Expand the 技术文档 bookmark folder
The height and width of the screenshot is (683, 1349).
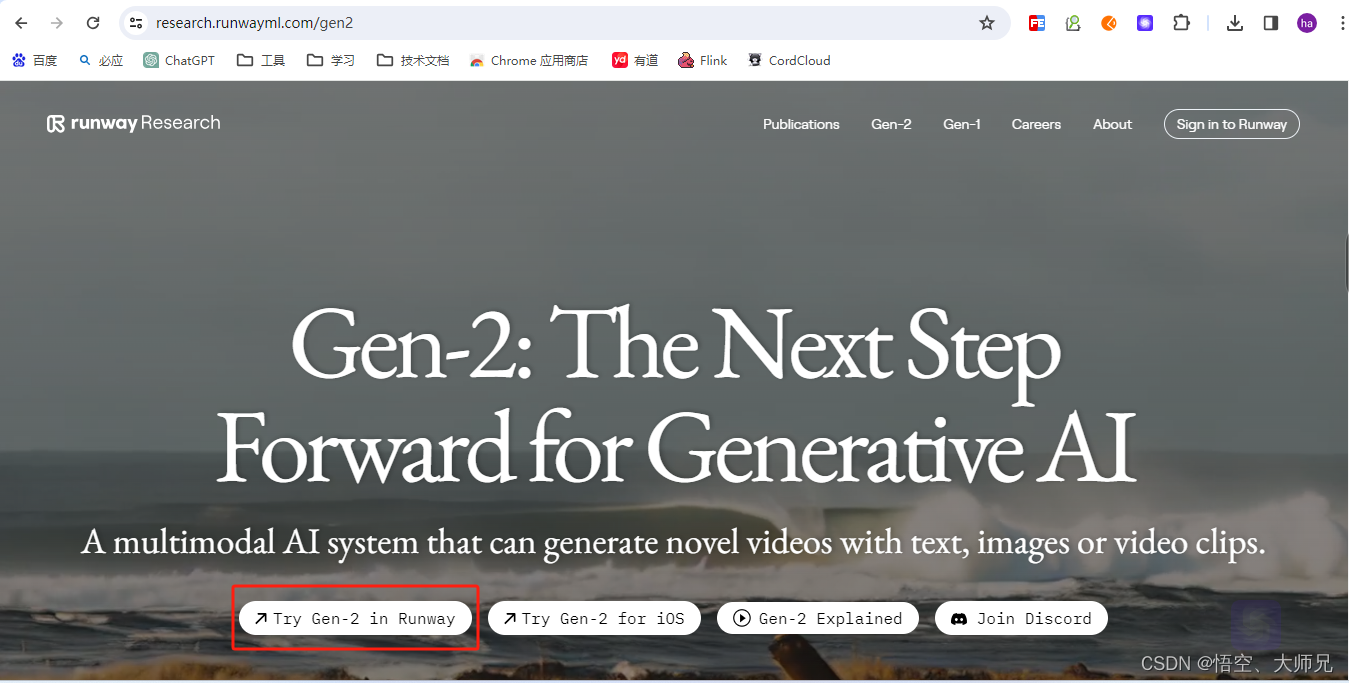413,61
